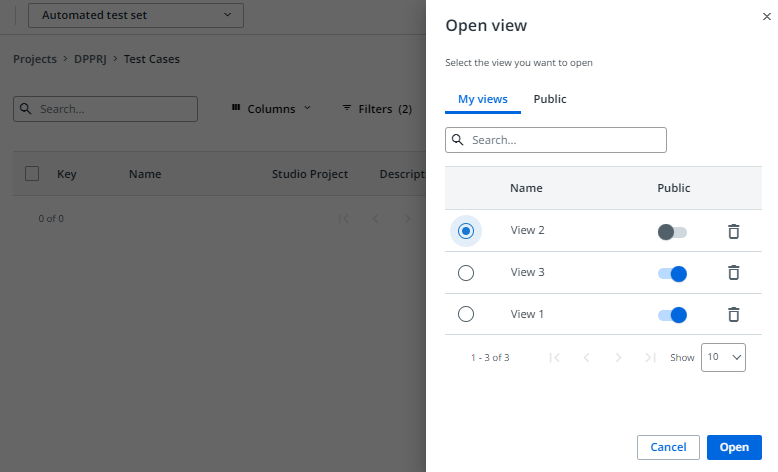Switch to the My views tab
Image resolution: width=778 pixels, height=472 pixels.
click(x=483, y=99)
